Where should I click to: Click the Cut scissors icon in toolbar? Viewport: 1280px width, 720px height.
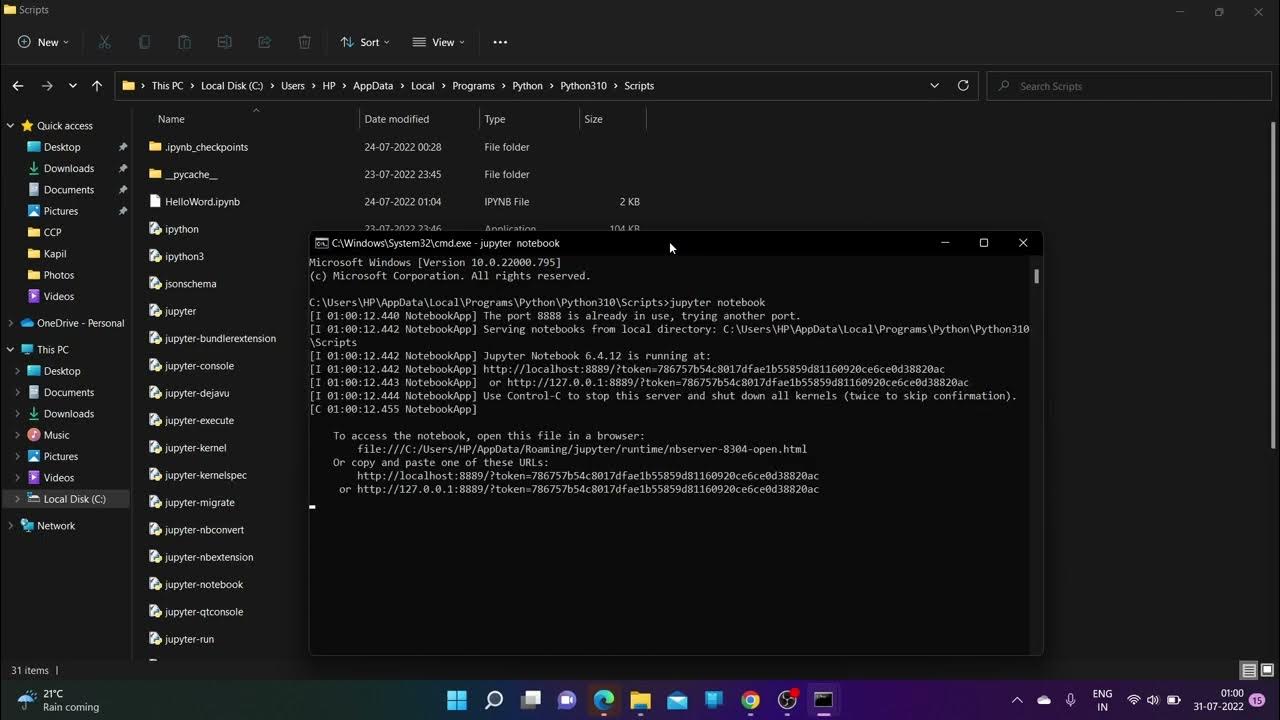(x=104, y=42)
